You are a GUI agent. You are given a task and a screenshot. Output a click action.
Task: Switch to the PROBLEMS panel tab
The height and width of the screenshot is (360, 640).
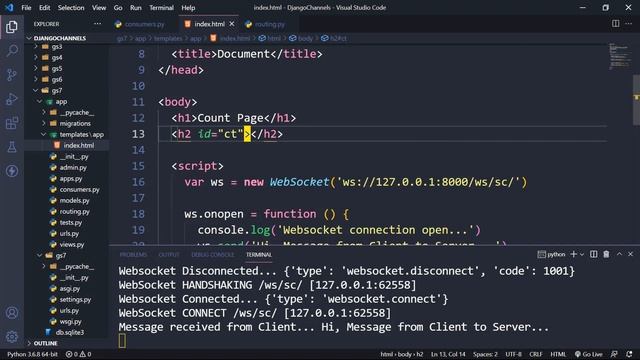click(133, 255)
